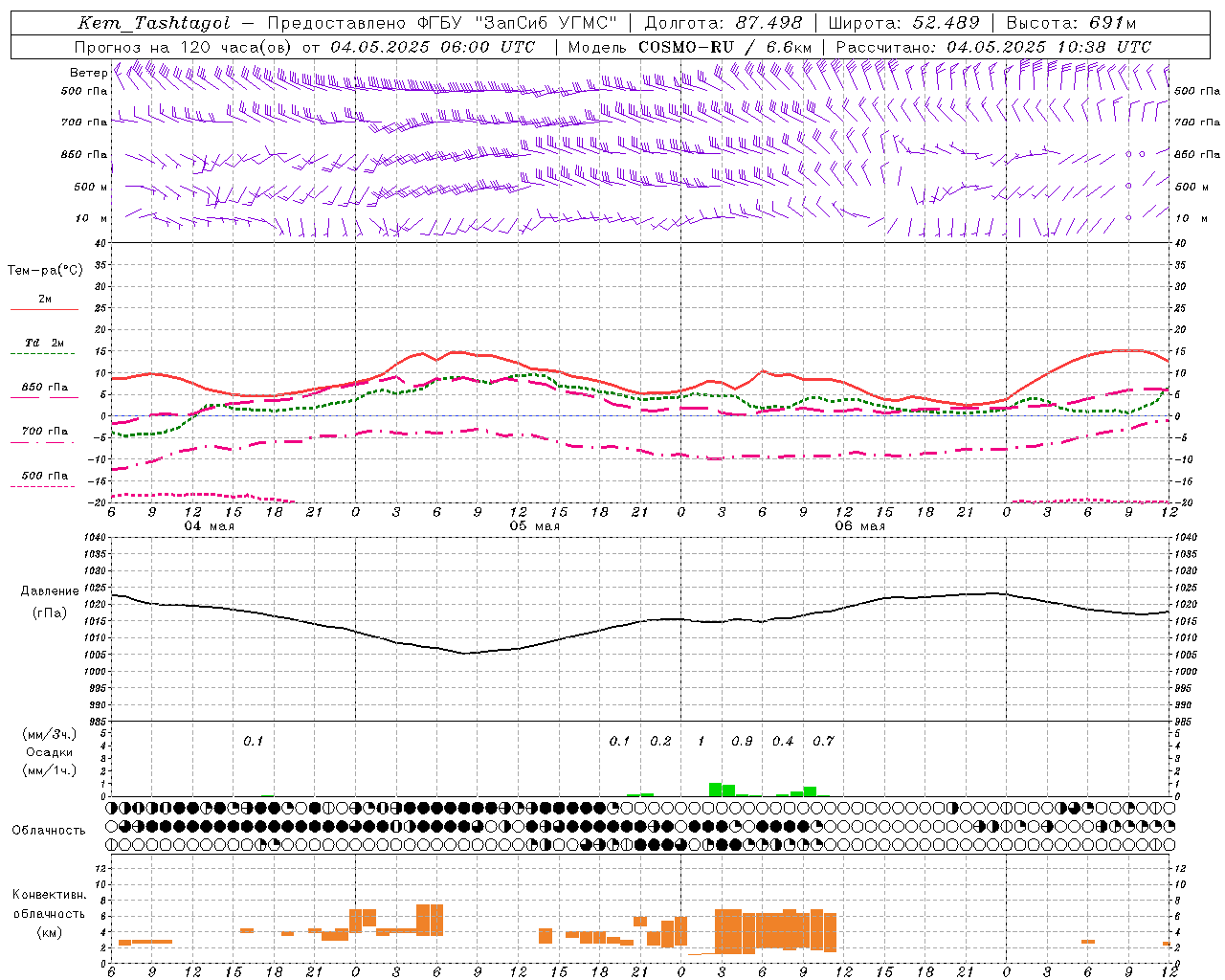The width and height of the screenshot is (1225, 980).
Task: Click 'Рассчитано: 04.05.2025 10:38 UTC' timestamp
Action: (993, 47)
